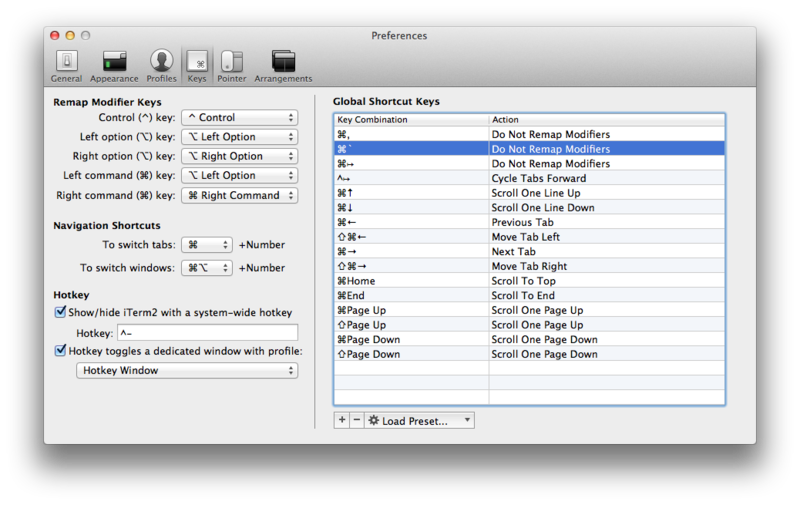Screen dimensions: 800x505
Task: Open the Control (^) key remap dropdown
Action: coord(240,117)
